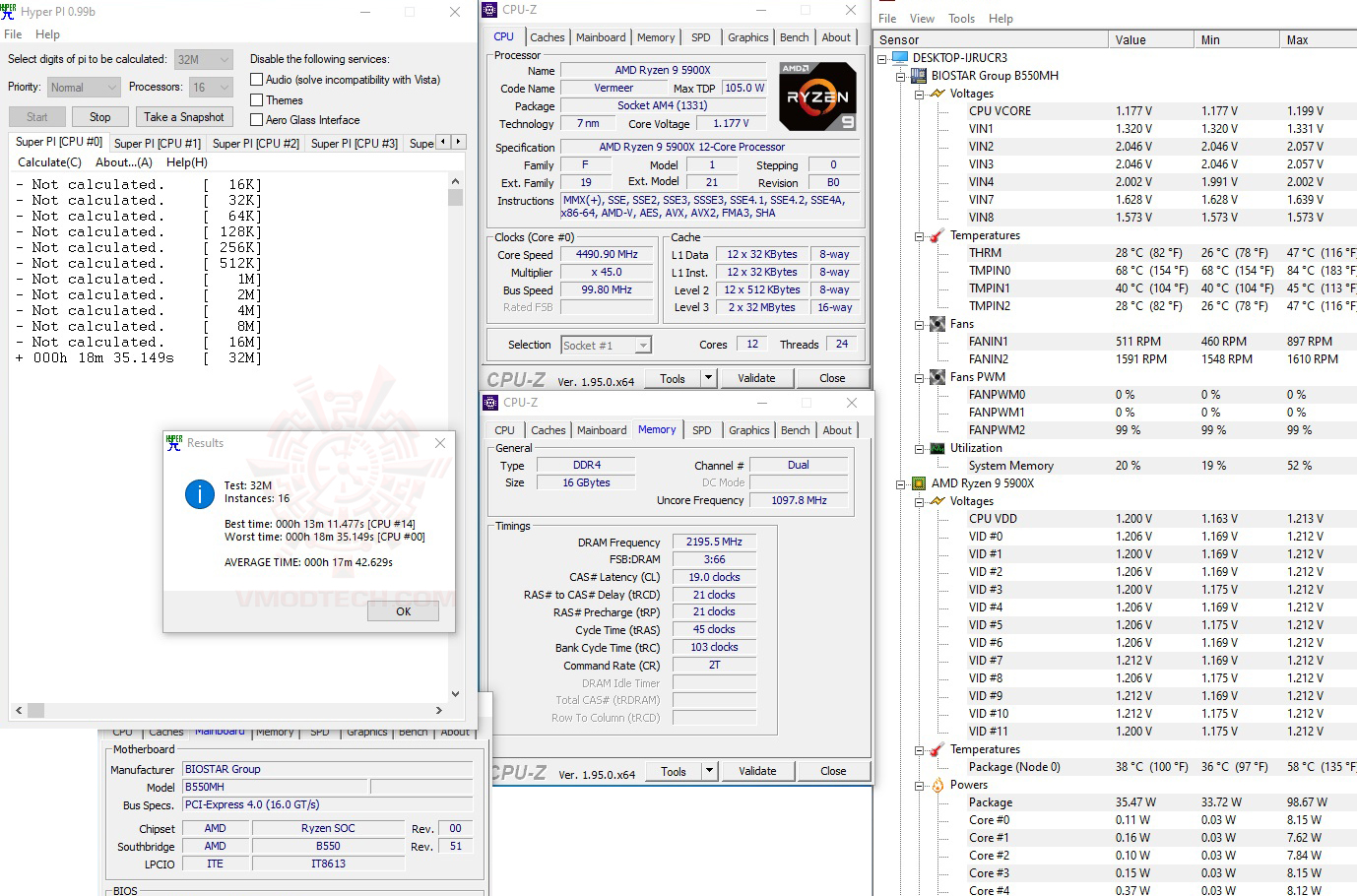Open the Caches tab in CPU-Z CPU window
1357x896 pixels.
548,37
